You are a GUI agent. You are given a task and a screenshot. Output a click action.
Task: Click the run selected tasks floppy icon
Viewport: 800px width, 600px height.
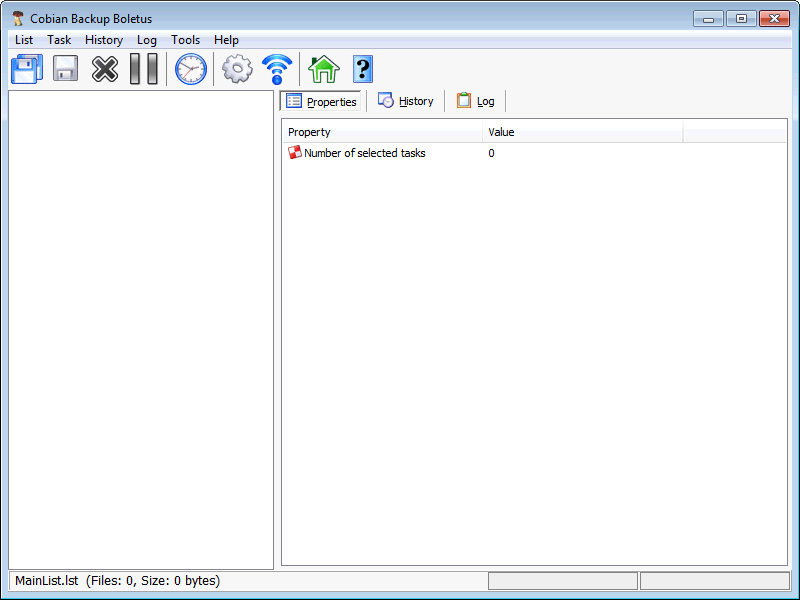[x=66, y=69]
